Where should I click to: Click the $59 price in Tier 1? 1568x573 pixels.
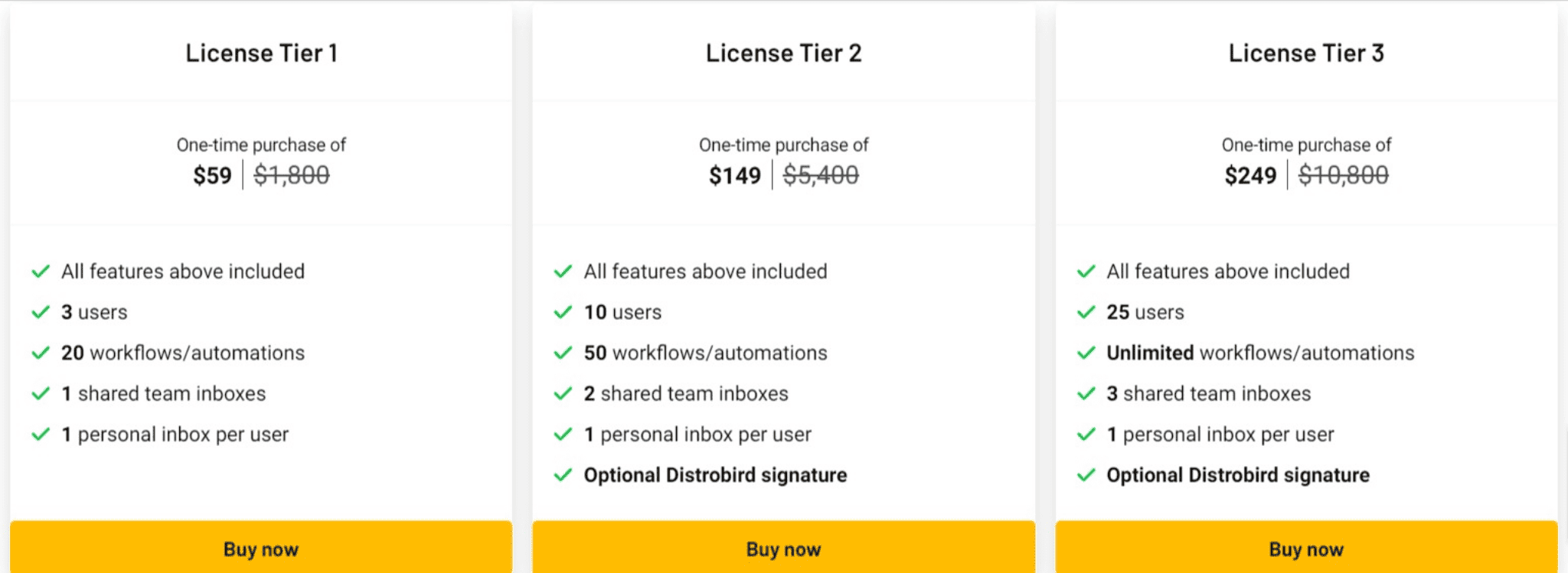(x=212, y=175)
